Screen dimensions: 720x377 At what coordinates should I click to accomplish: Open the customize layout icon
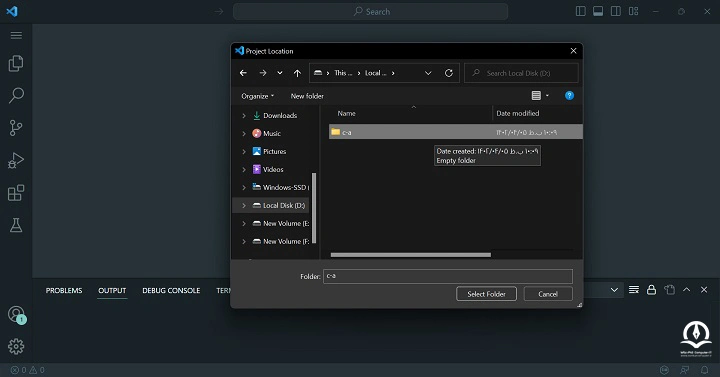(x=634, y=11)
